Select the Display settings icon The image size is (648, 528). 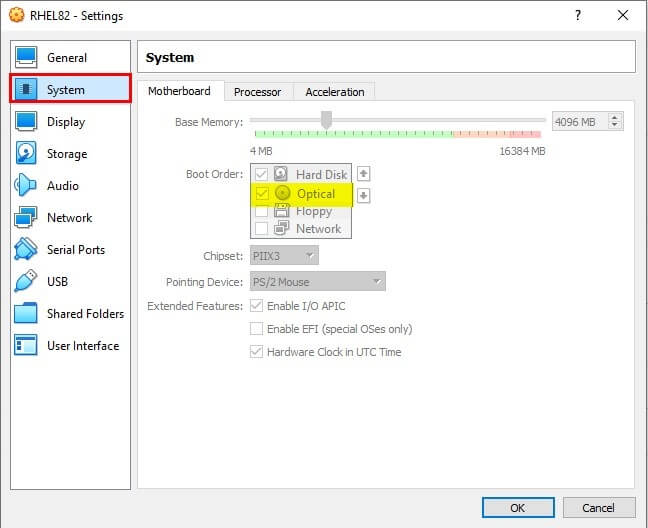(x=26, y=122)
